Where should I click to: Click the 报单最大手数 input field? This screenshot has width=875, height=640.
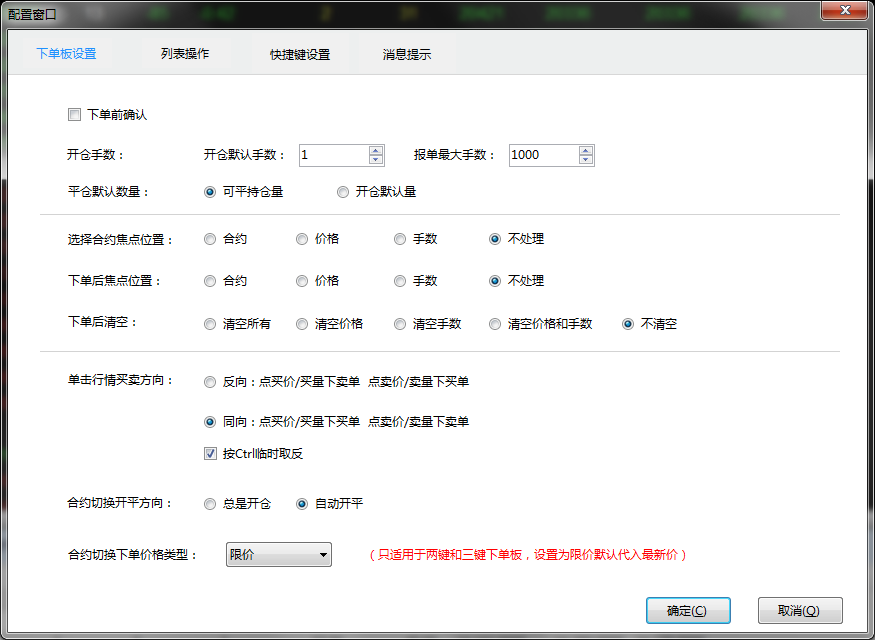click(543, 155)
